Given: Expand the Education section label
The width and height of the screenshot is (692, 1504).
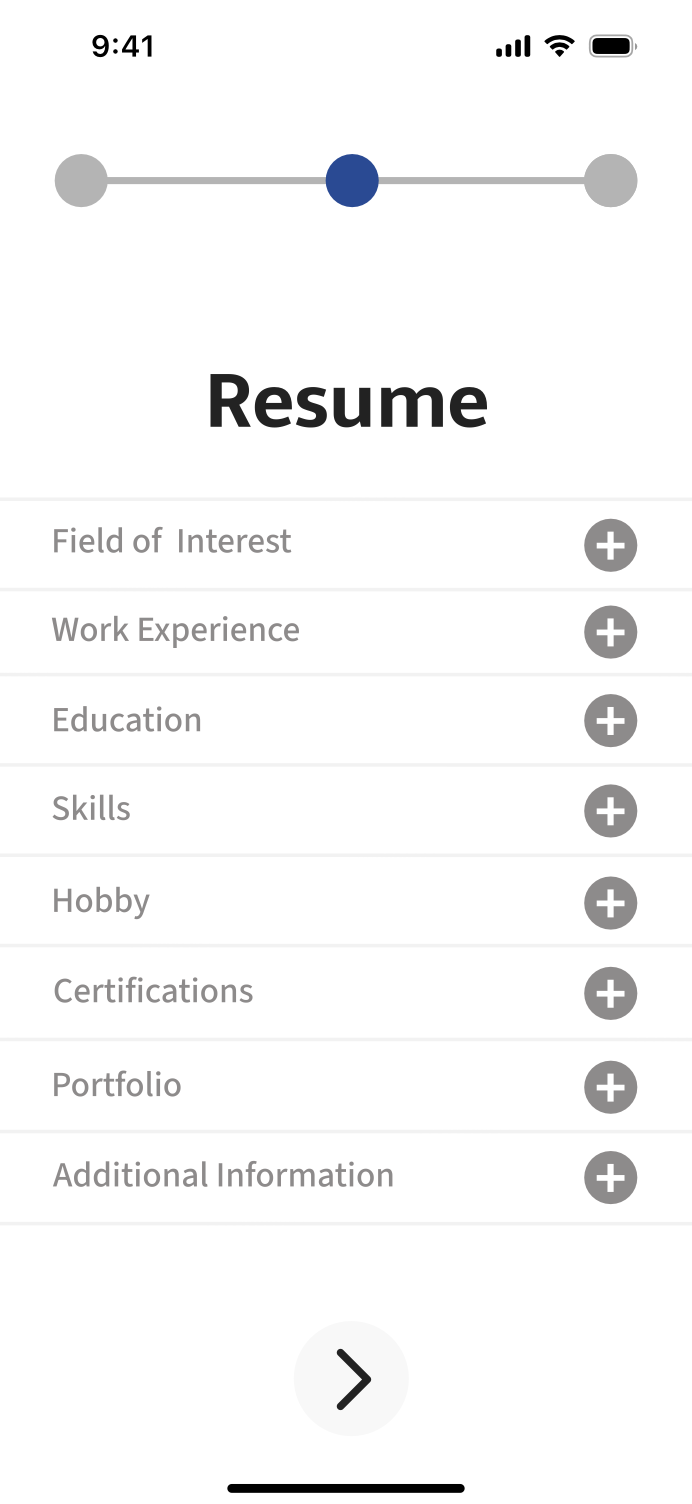Looking at the screenshot, I should (x=127, y=720).
